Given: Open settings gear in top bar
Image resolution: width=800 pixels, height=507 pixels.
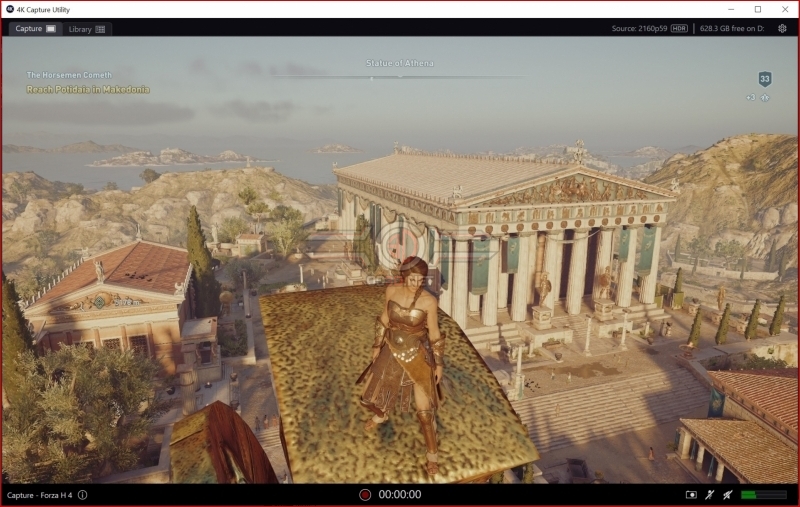Looking at the screenshot, I should click(782, 29).
